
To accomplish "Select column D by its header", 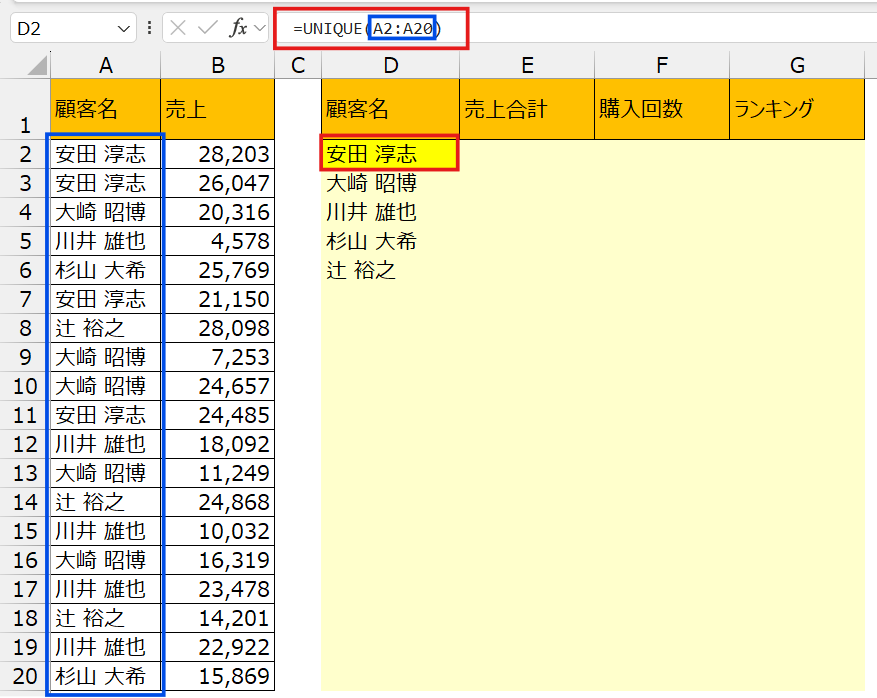I will click(x=390, y=66).
